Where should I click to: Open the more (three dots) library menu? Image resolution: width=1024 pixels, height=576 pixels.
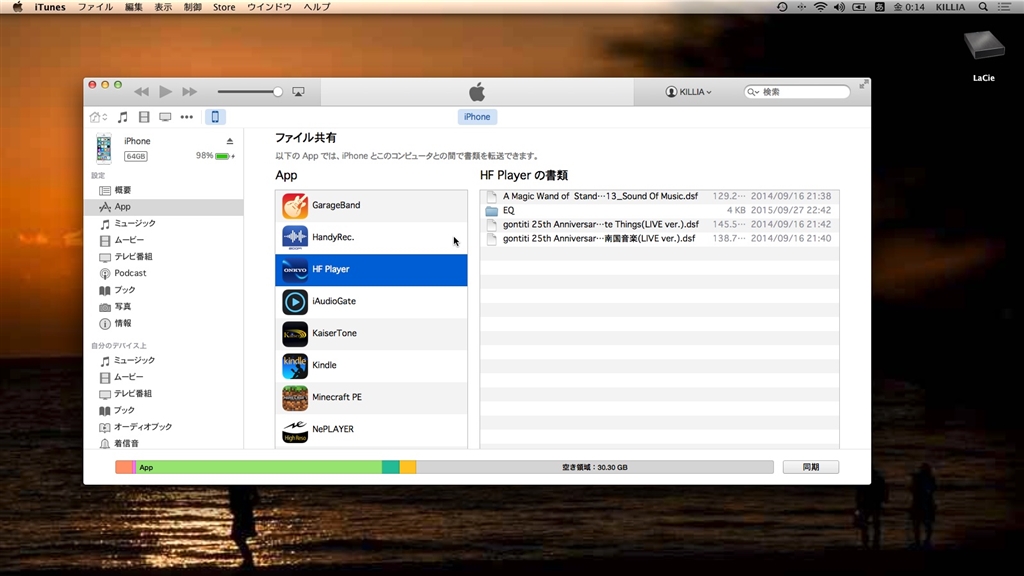coord(187,117)
